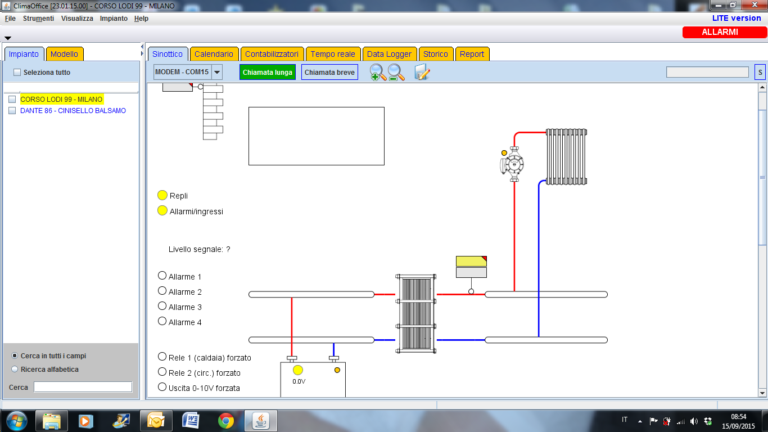Image resolution: width=768 pixels, height=432 pixels.
Task: Click the radiator symbol in schematic
Action: [x=566, y=156]
